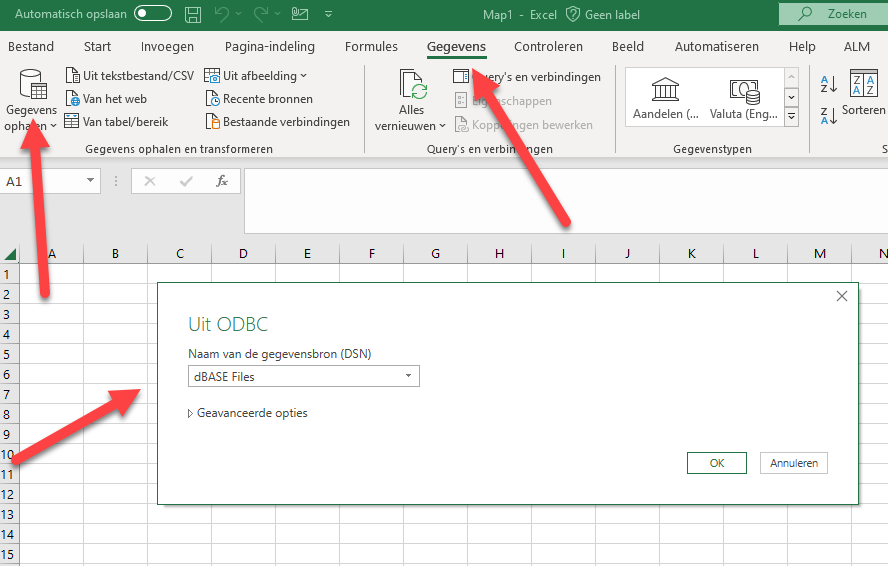The width and height of the screenshot is (888, 566).
Task: Open the Name Box dropdown arrow
Action: [90, 181]
